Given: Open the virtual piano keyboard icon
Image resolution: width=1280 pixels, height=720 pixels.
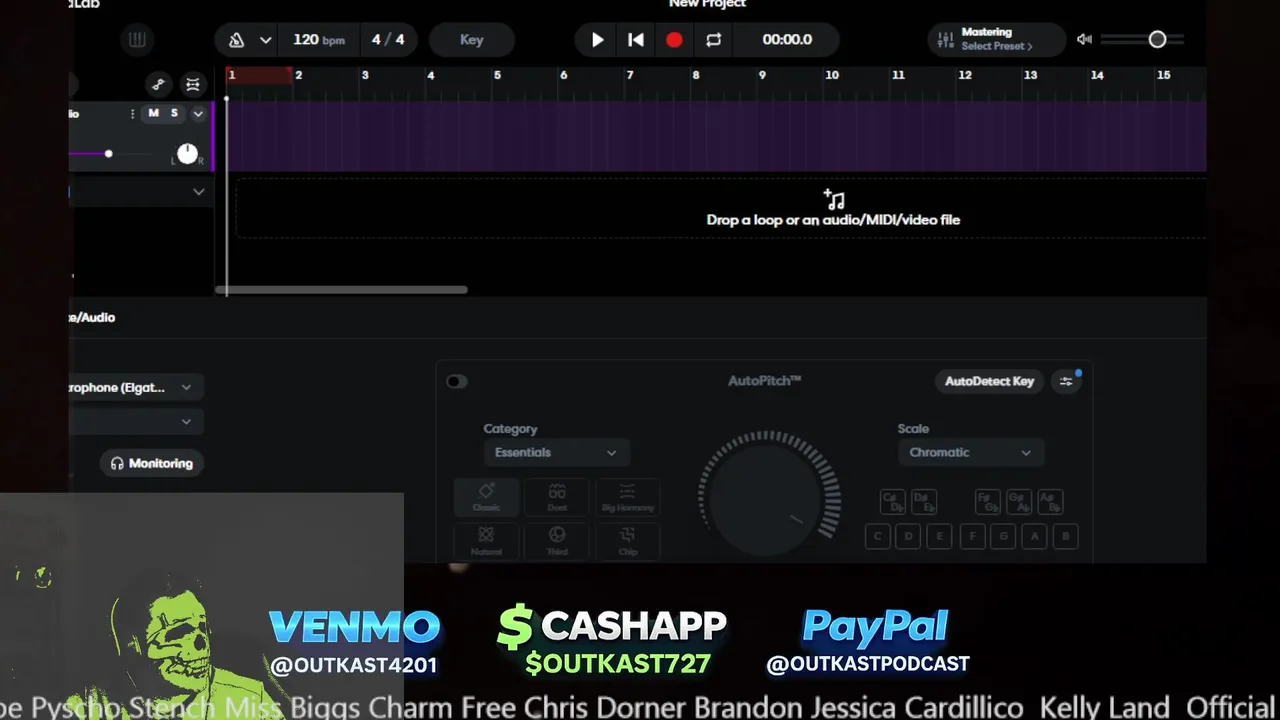Looking at the screenshot, I should point(137,40).
